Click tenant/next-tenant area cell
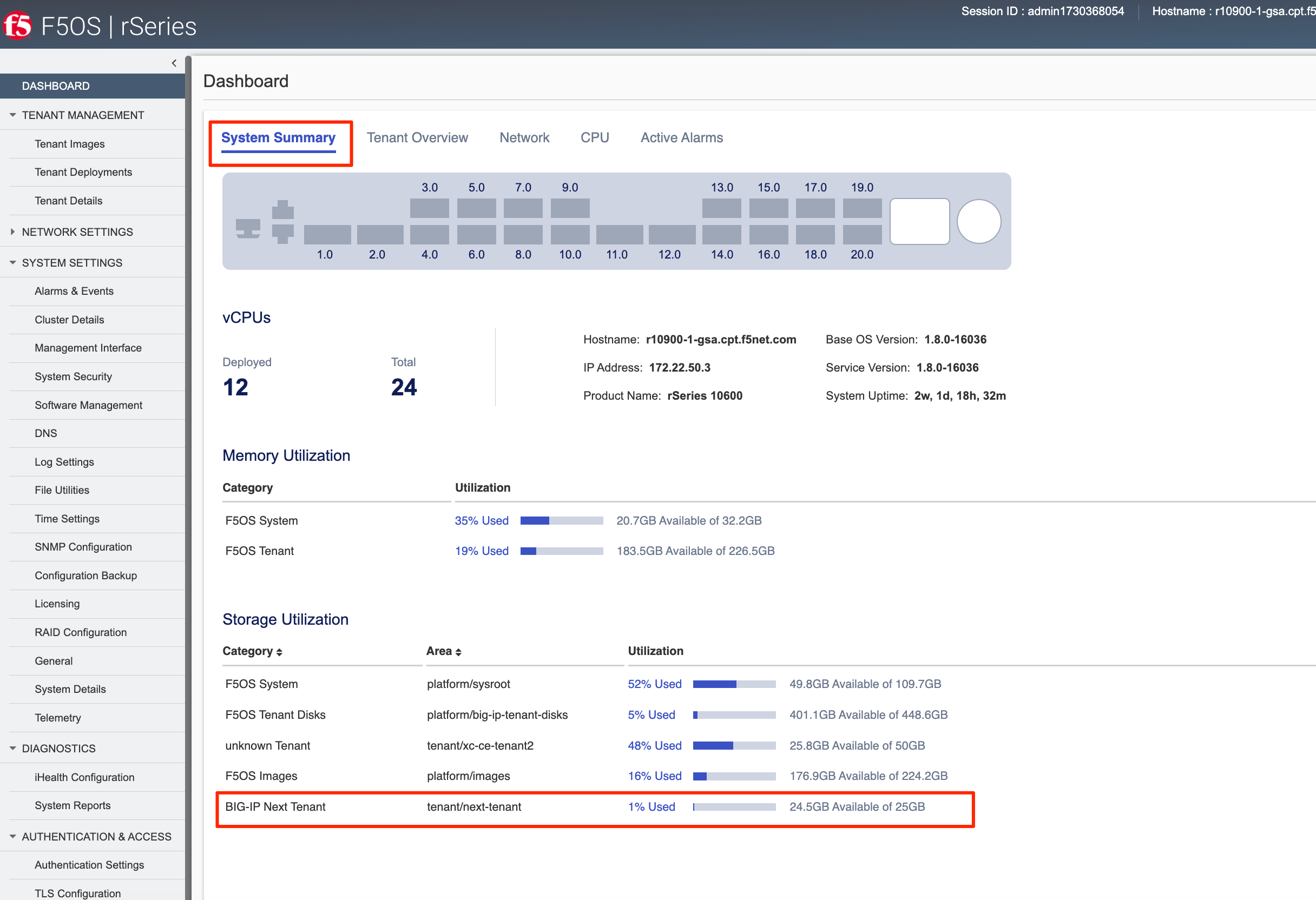Screen dimensions: 1316x900 click(474, 806)
